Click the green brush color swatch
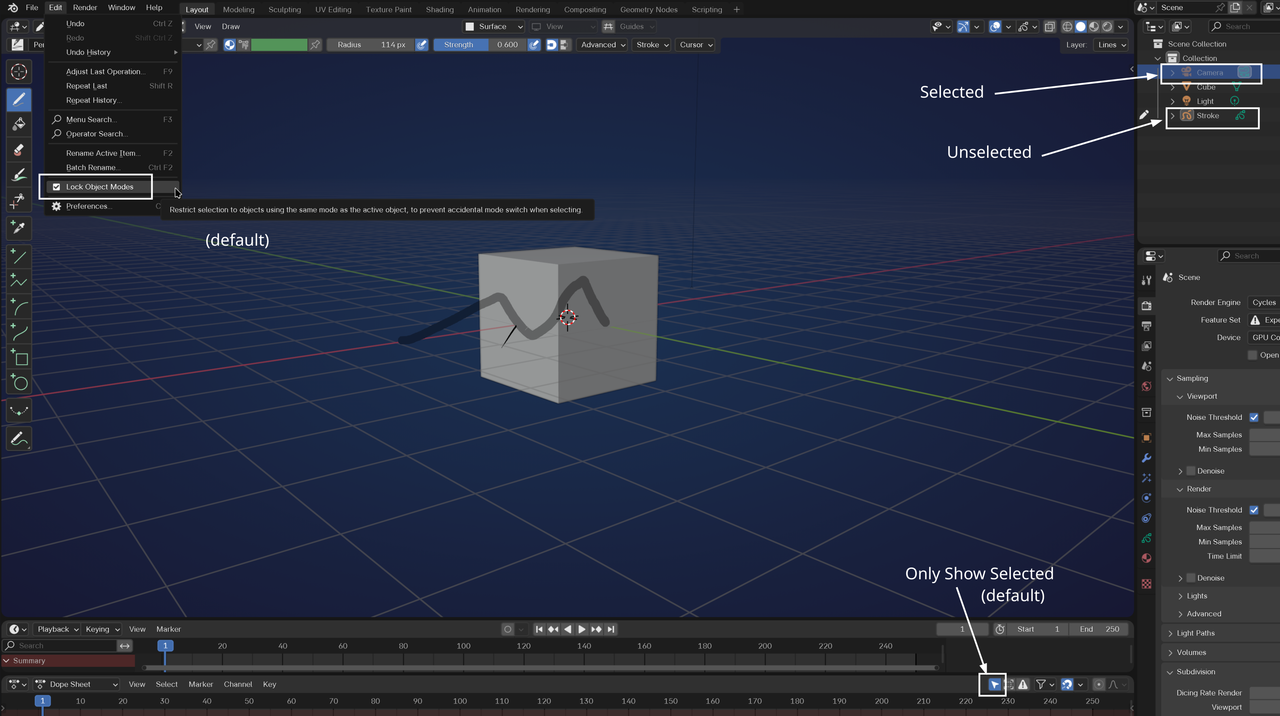Image resolution: width=1280 pixels, height=716 pixels. tap(280, 44)
